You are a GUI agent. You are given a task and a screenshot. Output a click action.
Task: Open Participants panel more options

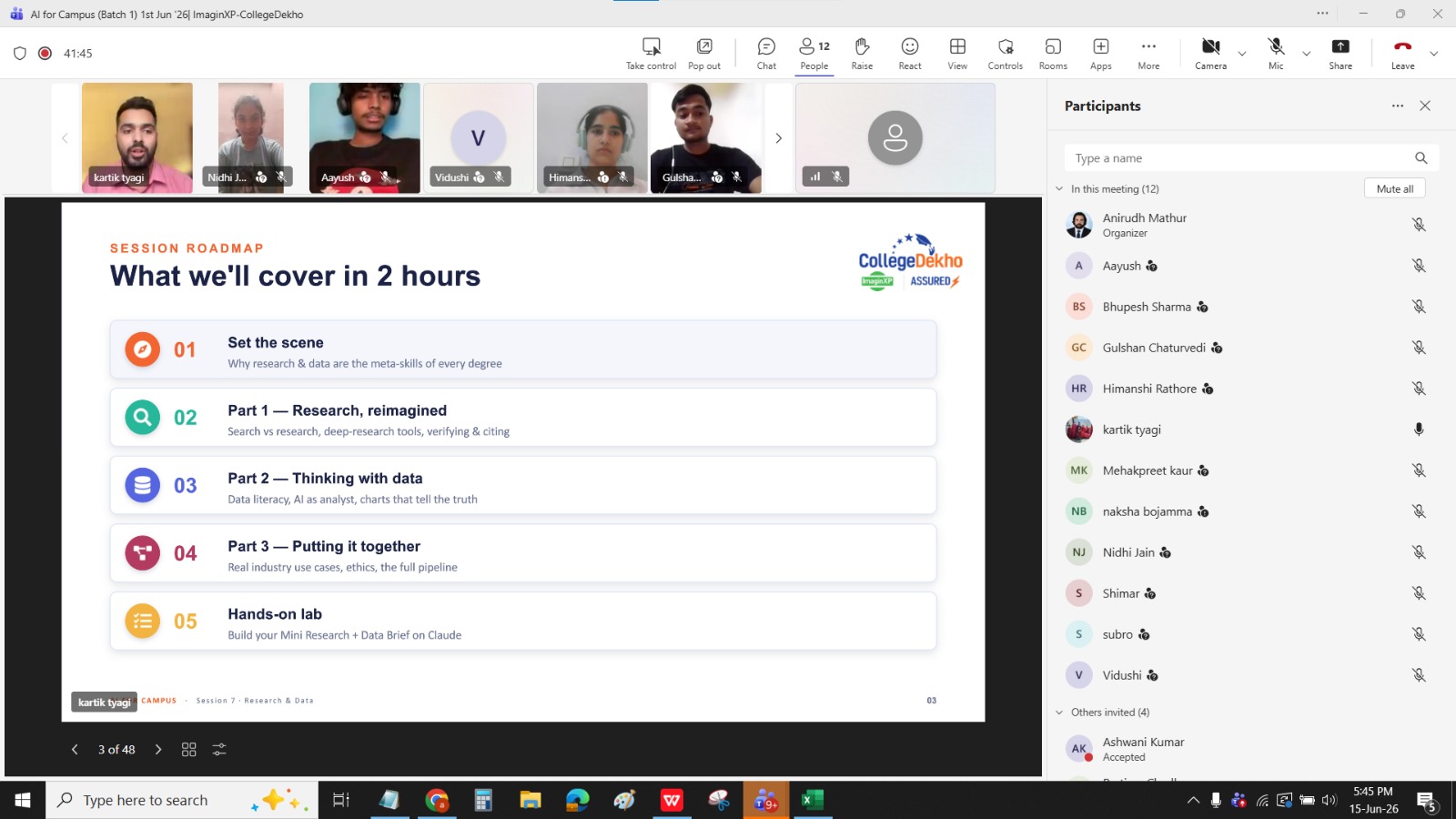pyautogui.click(x=1397, y=106)
